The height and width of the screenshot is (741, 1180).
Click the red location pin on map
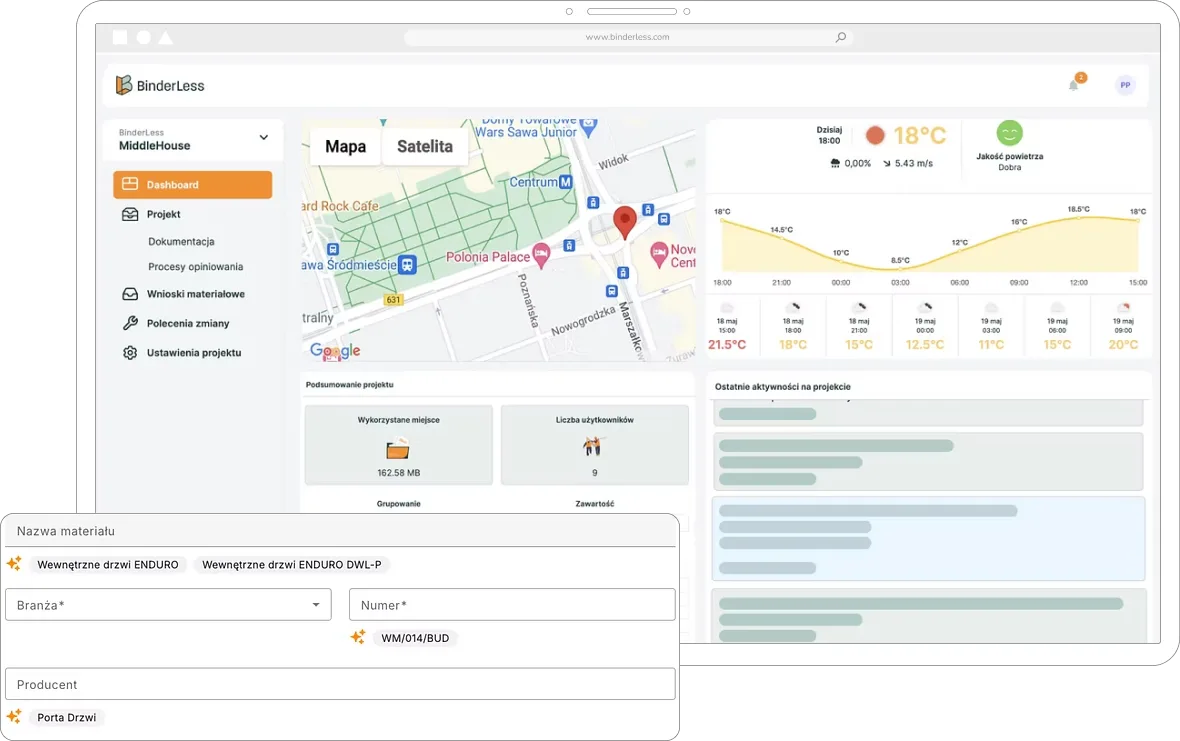625,222
